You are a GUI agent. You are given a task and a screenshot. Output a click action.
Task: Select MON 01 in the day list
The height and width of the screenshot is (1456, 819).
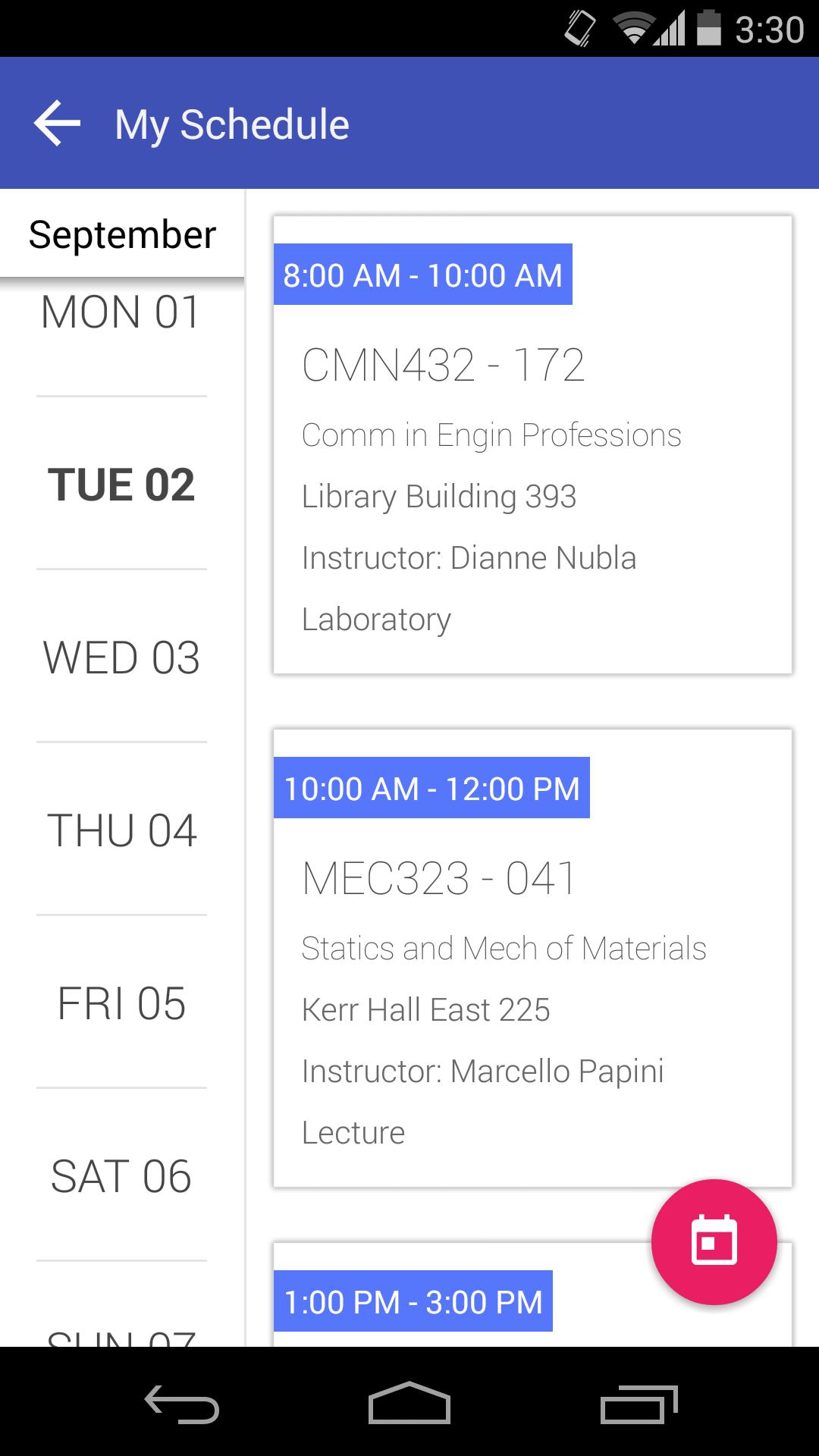[x=121, y=312]
